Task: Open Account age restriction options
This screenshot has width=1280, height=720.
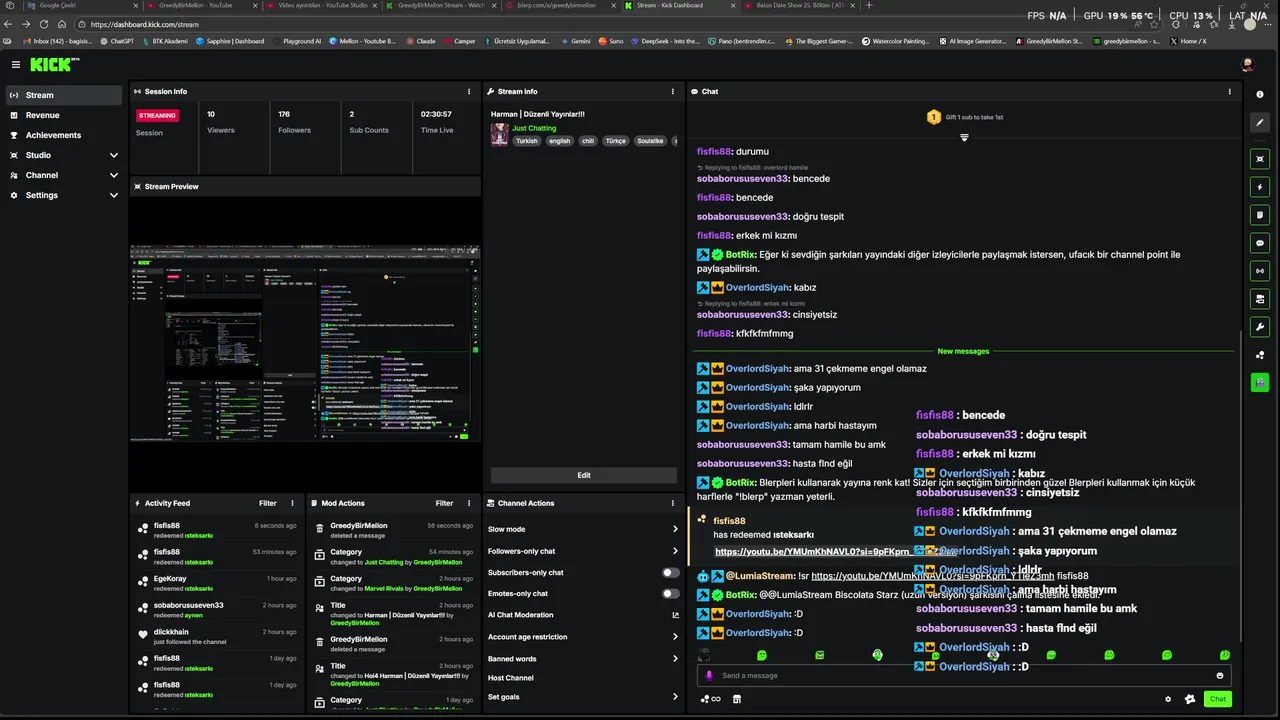Action: [x=583, y=636]
